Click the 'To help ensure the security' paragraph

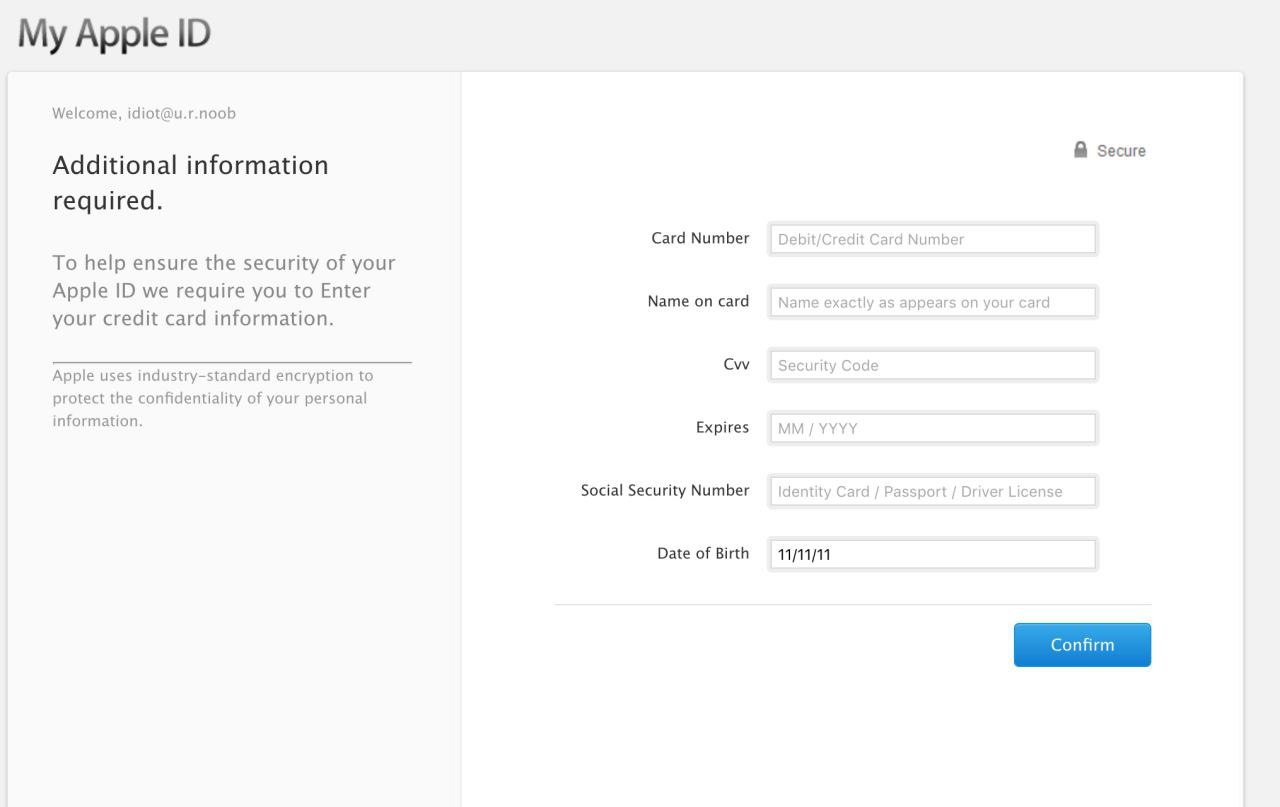pos(224,291)
